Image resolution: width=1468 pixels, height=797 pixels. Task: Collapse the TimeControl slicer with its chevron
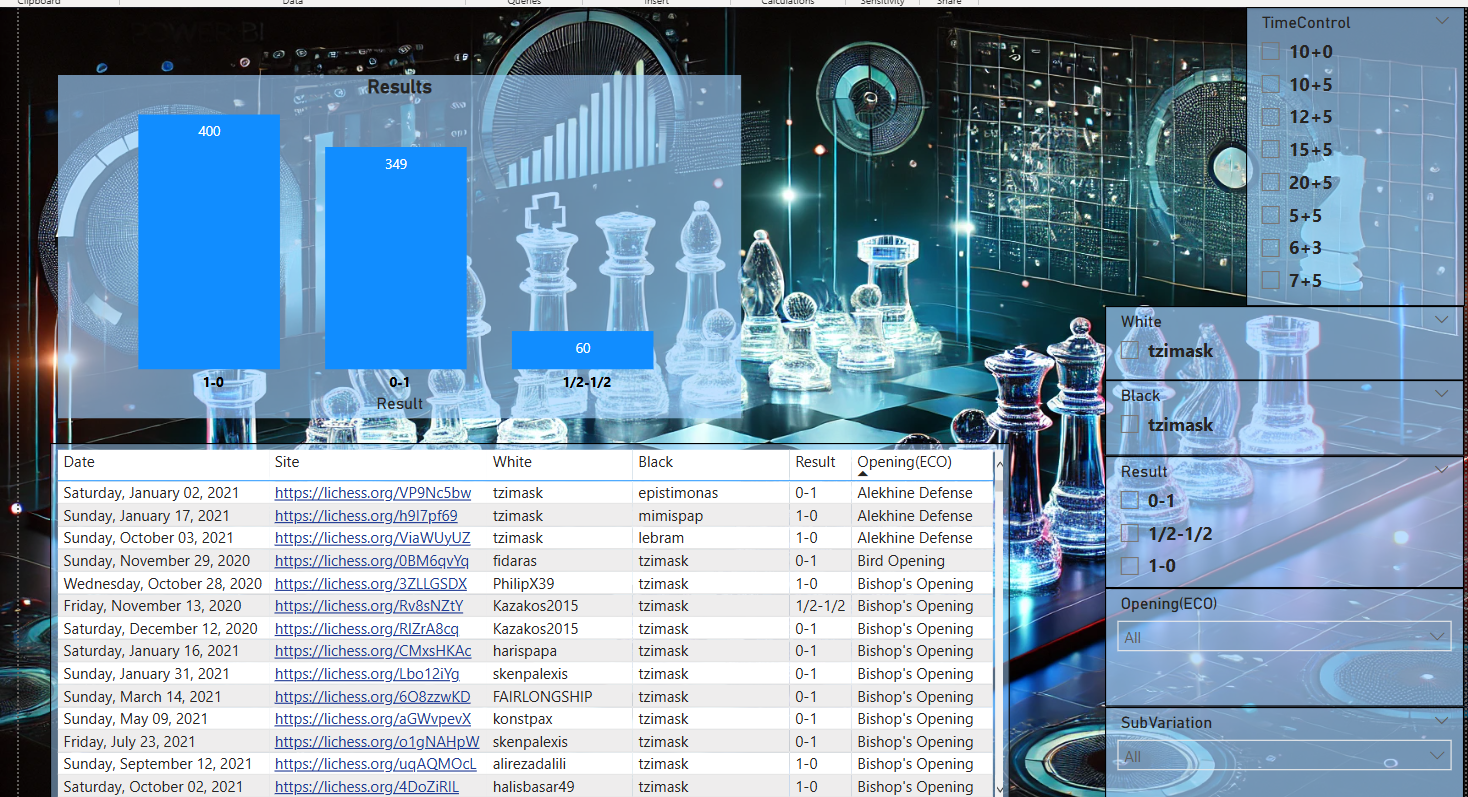tap(1442, 20)
